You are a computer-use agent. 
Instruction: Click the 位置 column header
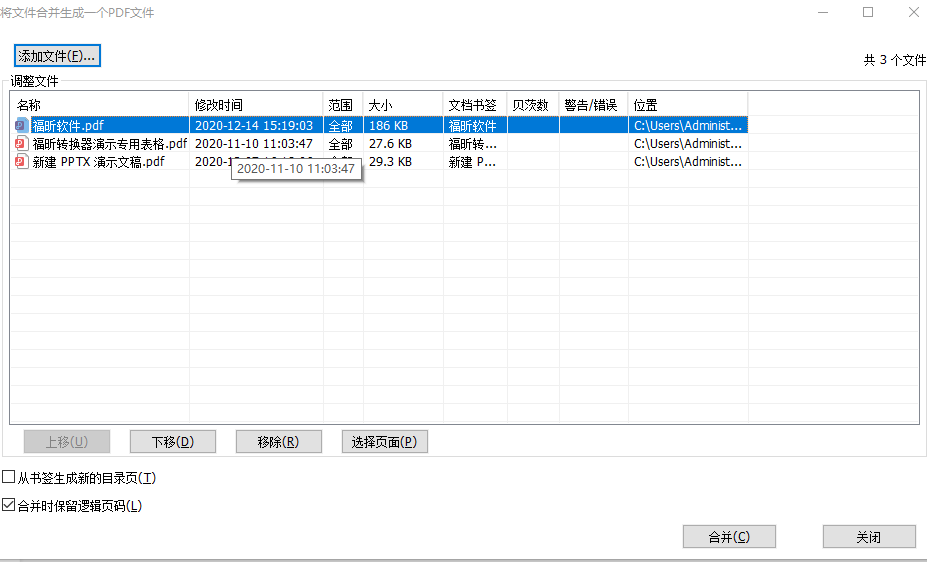[x=688, y=105]
